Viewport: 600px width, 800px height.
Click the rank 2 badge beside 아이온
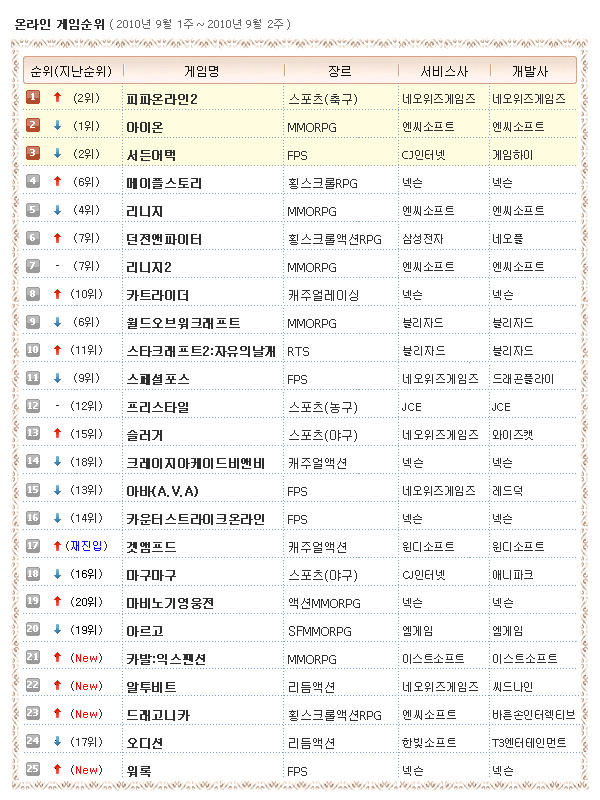click(x=33, y=125)
